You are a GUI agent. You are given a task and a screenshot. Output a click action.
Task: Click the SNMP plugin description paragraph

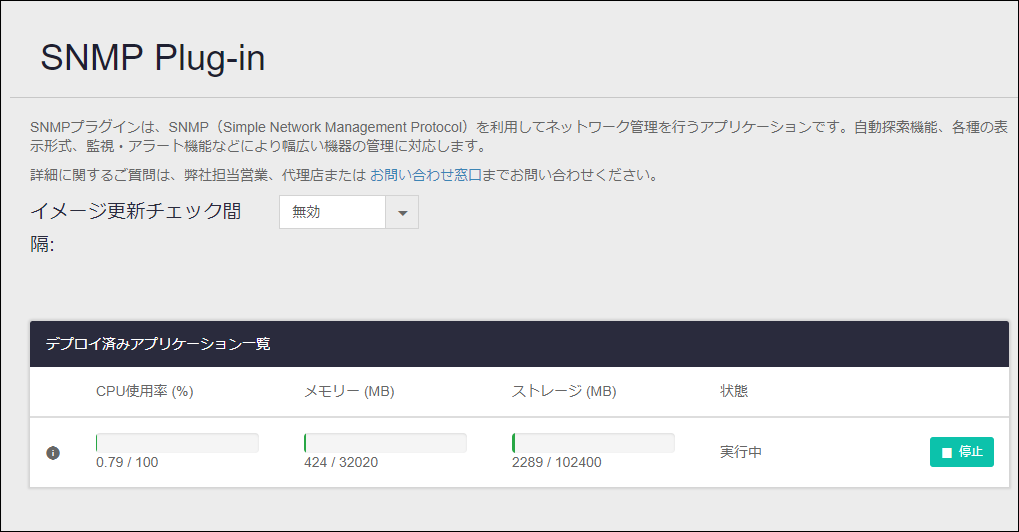pos(519,136)
